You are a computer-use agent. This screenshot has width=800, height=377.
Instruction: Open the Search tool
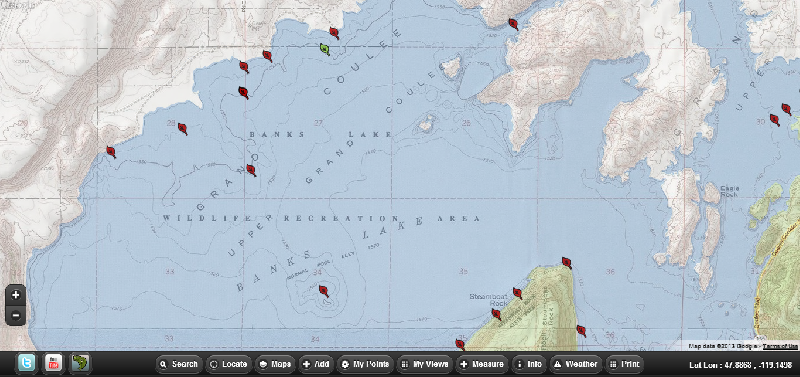click(179, 364)
